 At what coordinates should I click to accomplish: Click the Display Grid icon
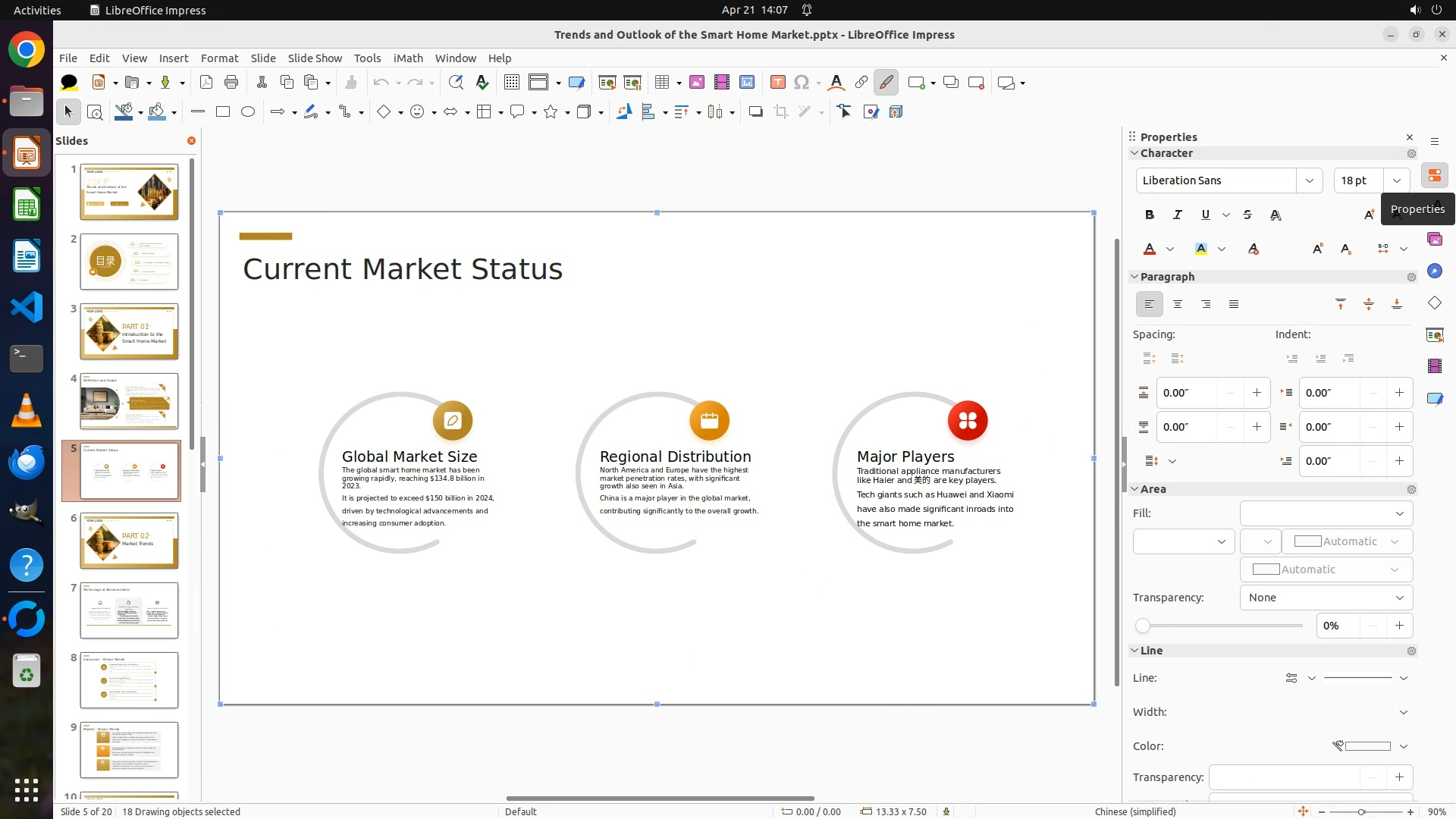click(x=512, y=83)
